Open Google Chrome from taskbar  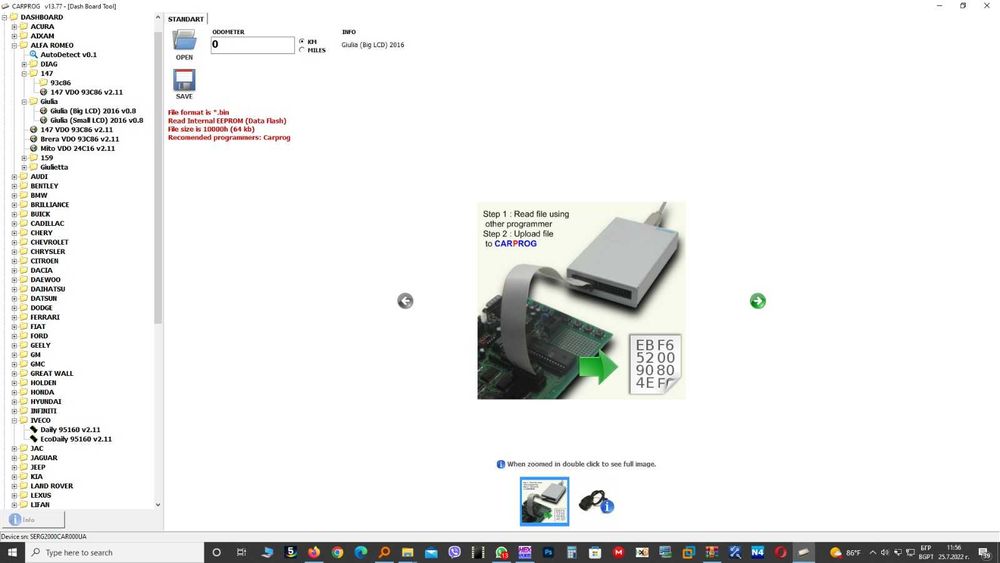[x=337, y=552]
